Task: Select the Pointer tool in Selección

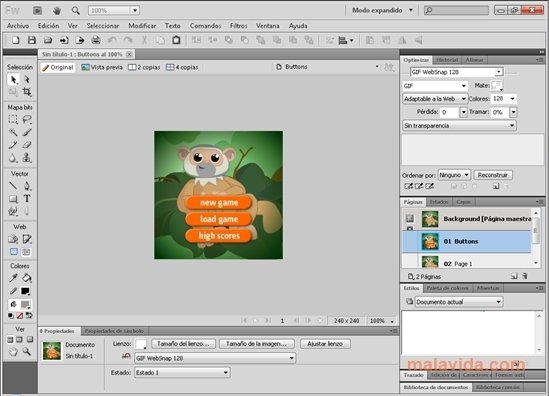Action: click(13, 80)
